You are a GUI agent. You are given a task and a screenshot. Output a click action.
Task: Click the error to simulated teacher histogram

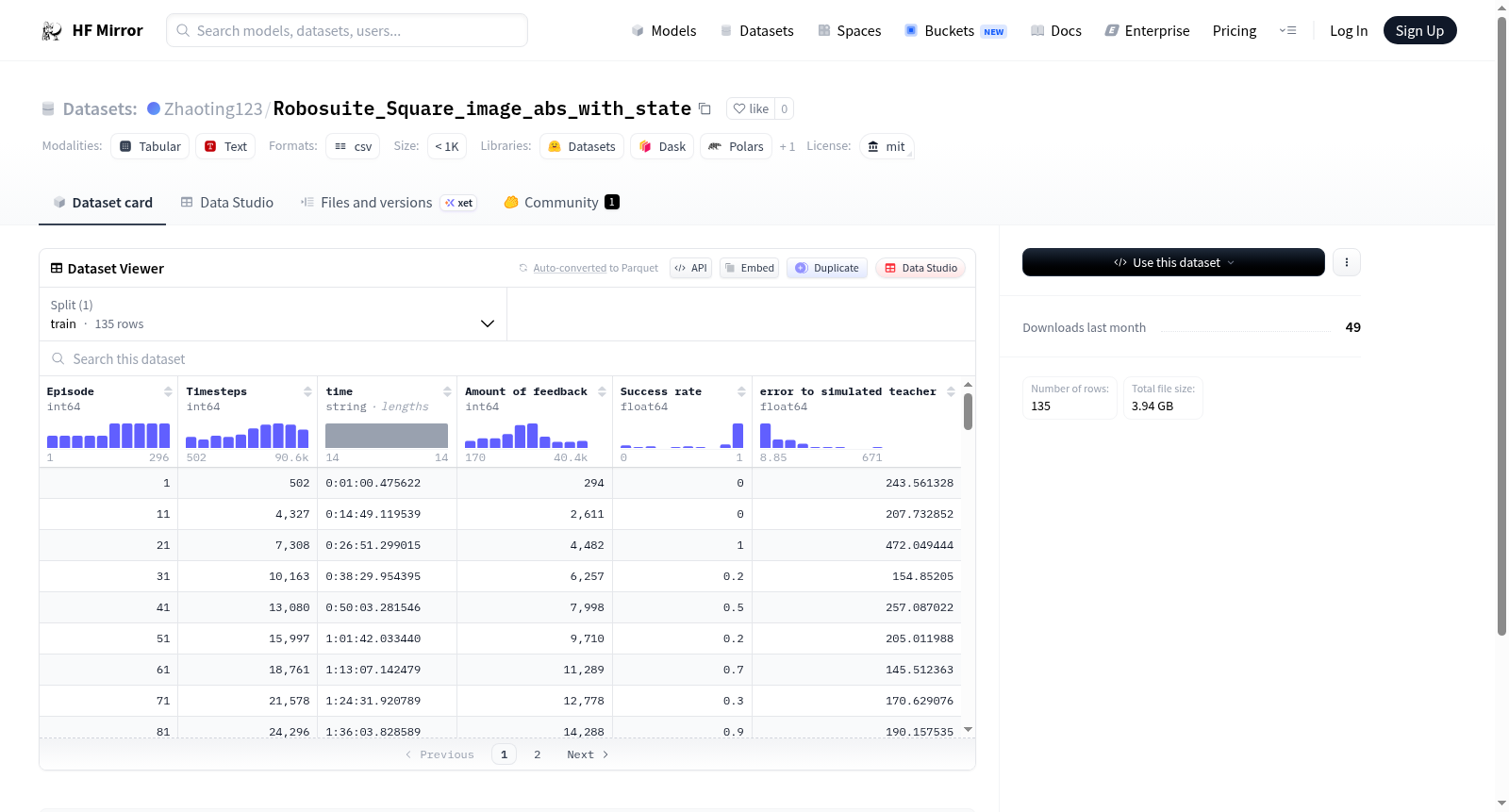click(821, 435)
